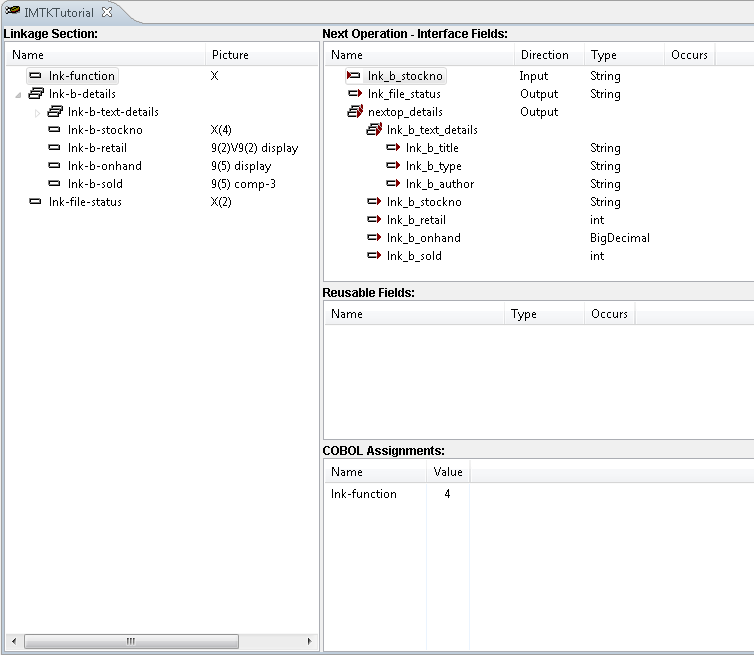Viewport: 754px width, 655px height.
Task: Expand the lnk-b-text-details tree node
Action: pos(37,113)
